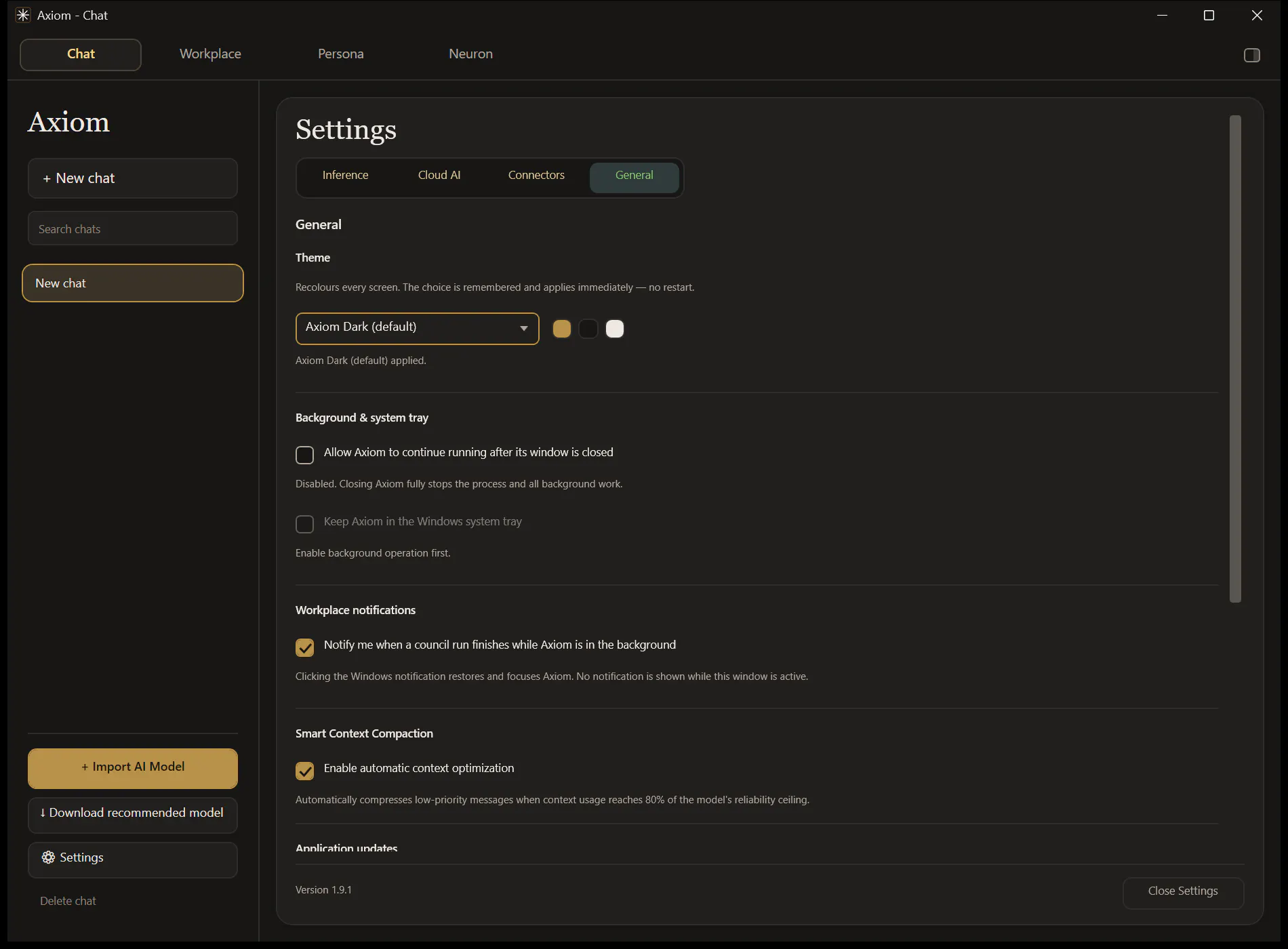Minimize the Axiom window
Image resolution: width=1288 pixels, height=949 pixels.
click(1162, 15)
